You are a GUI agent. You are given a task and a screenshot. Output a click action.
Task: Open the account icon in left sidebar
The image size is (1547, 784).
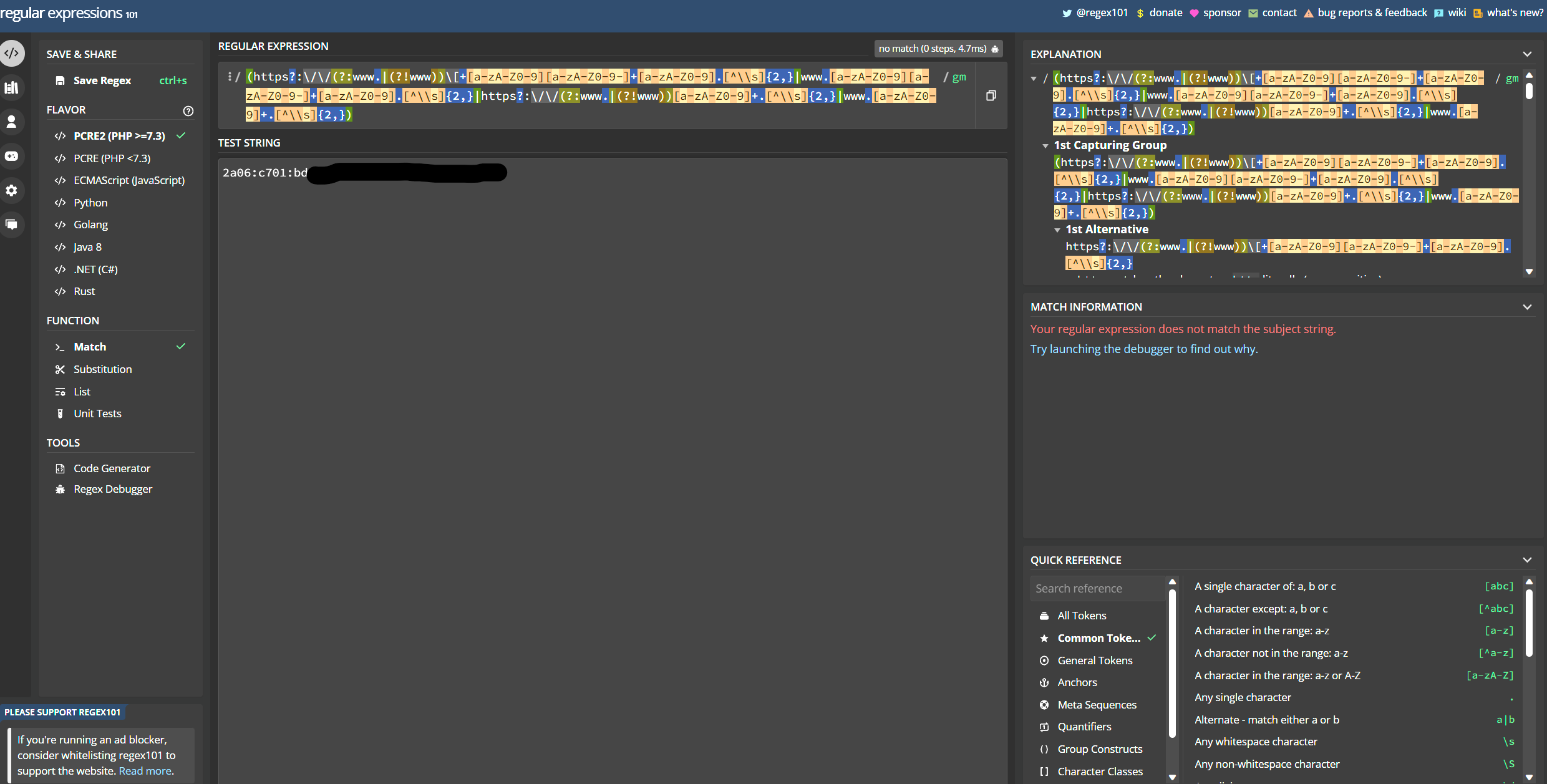pos(12,122)
